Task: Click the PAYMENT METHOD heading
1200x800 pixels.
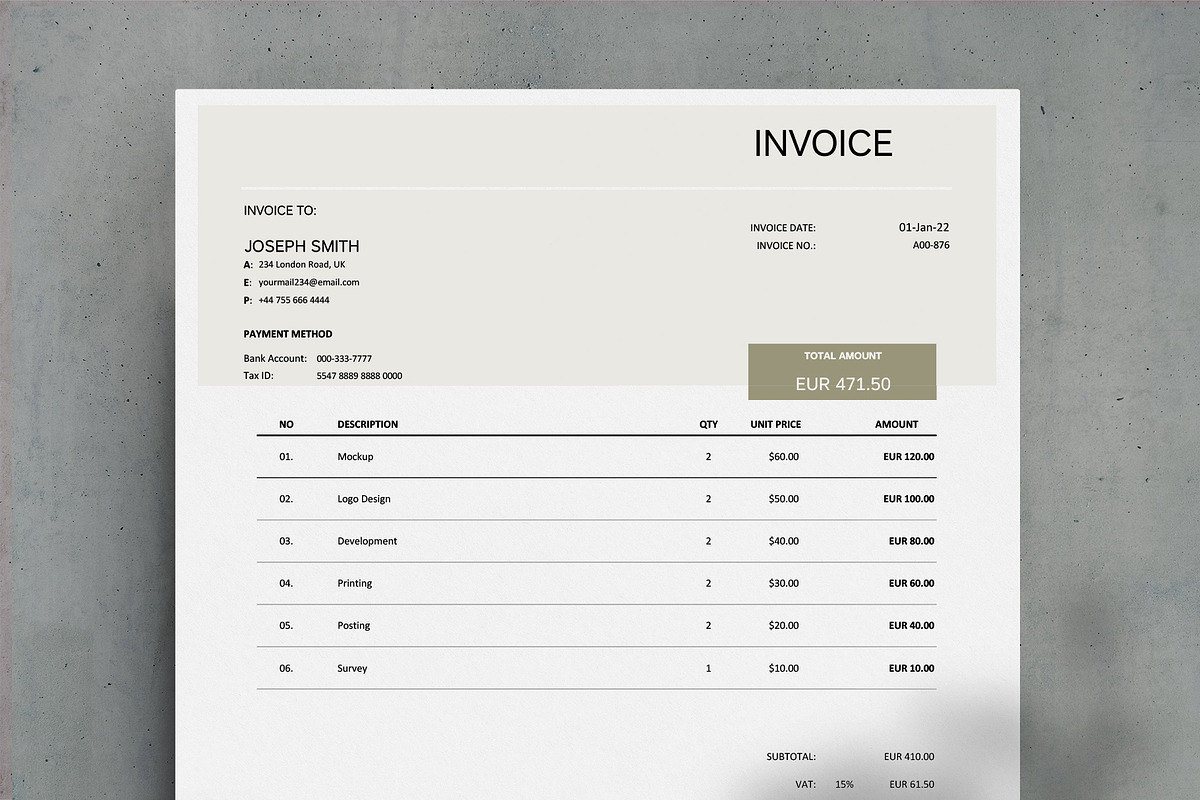Action: [288, 334]
